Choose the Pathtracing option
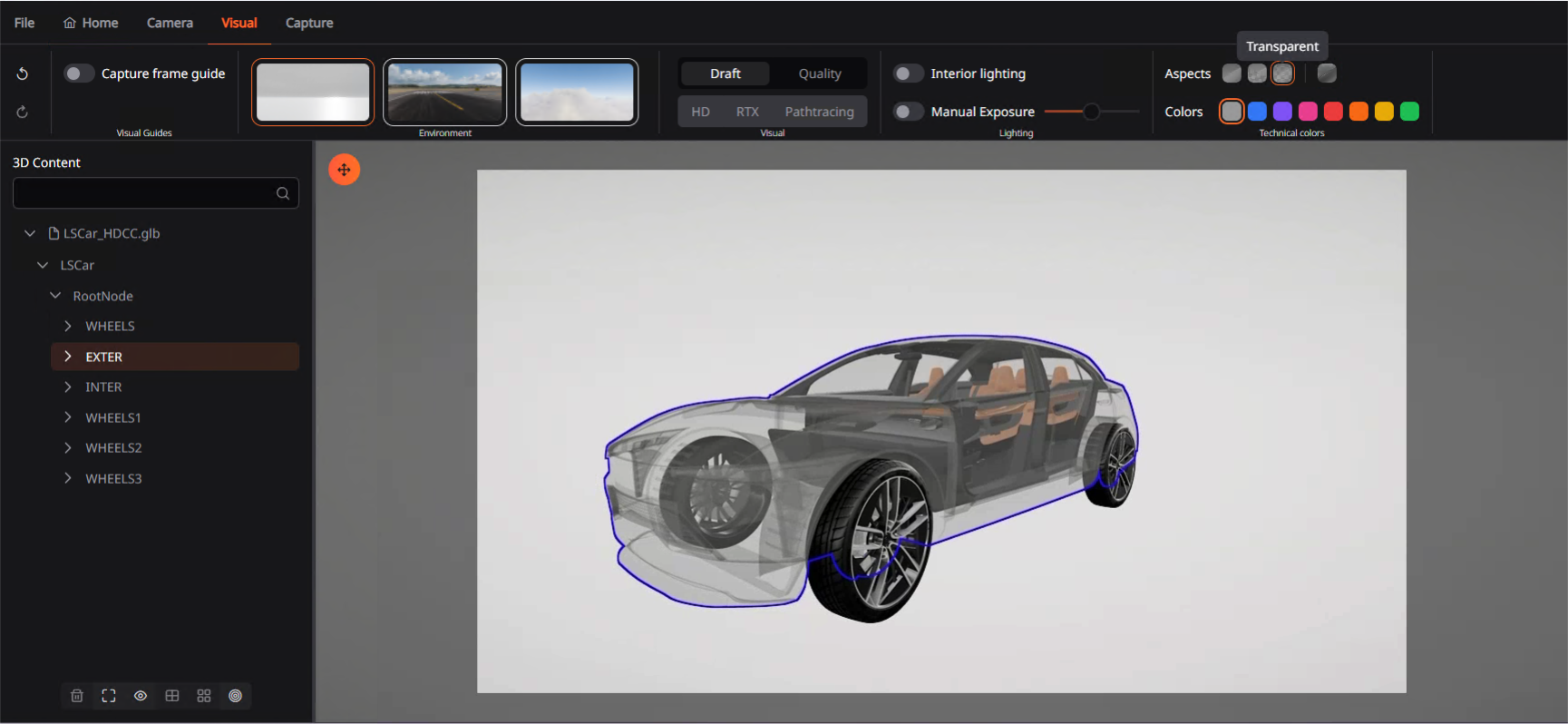Screen dimensions: 1568x724 (819, 112)
